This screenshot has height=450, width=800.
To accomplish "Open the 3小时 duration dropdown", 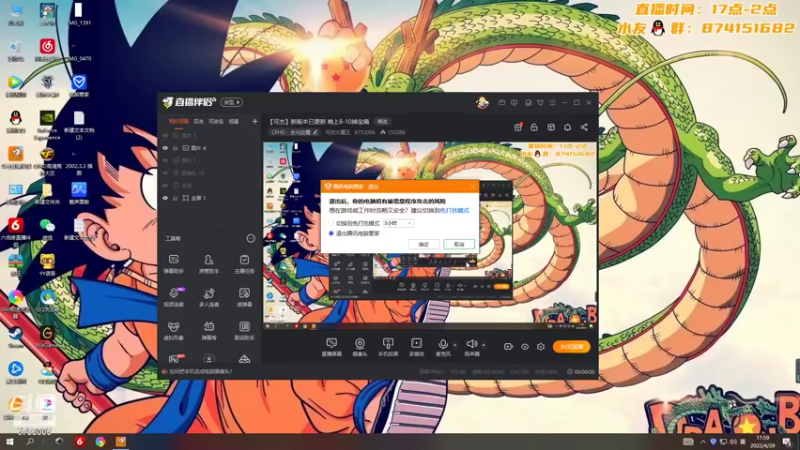I will point(398,223).
